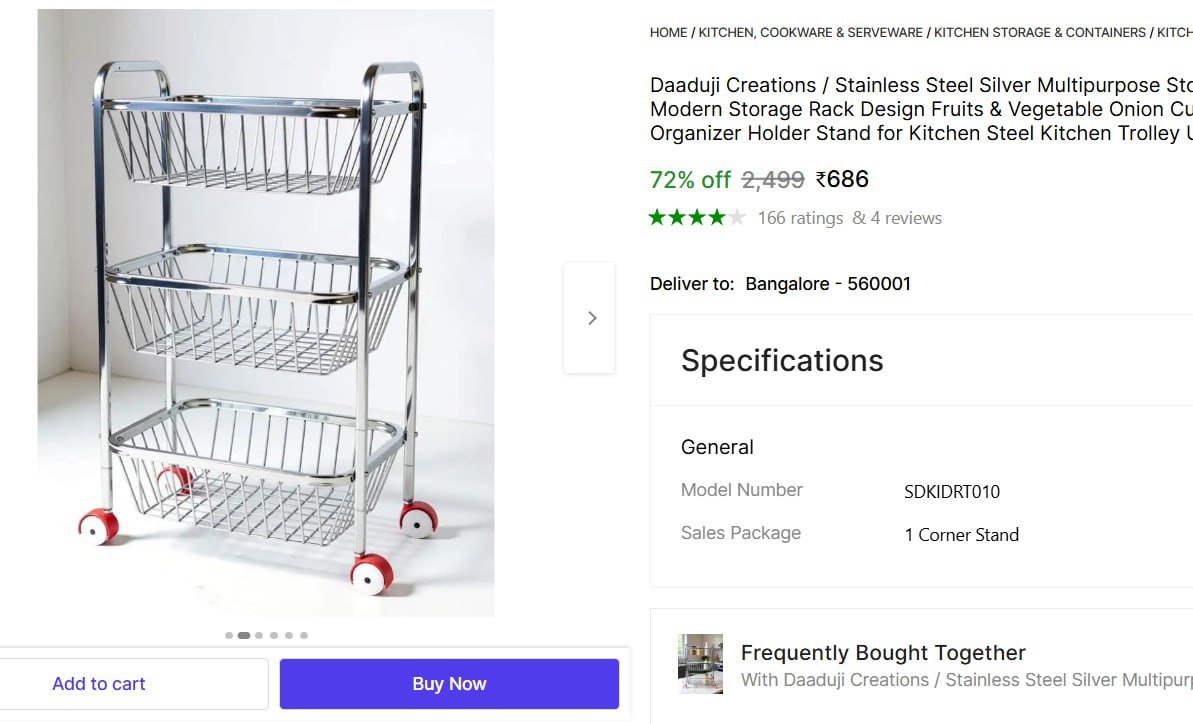
Task: Open Kitchen, Cookware & Serveware breadcrumb
Action: click(x=810, y=33)
